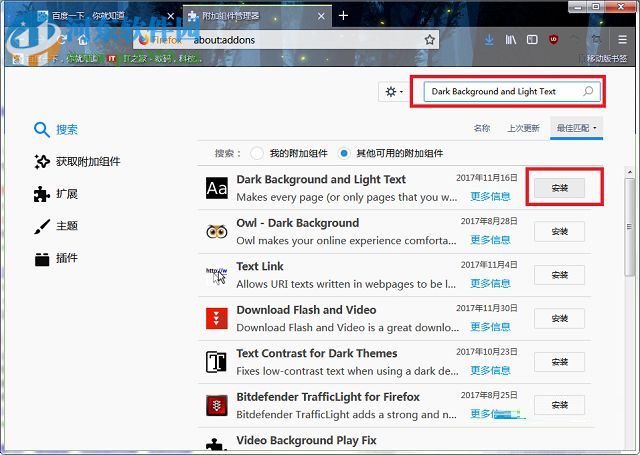Close the 附加组件管理器 tab
Screen dimensions: 640x455
[321, 16]
